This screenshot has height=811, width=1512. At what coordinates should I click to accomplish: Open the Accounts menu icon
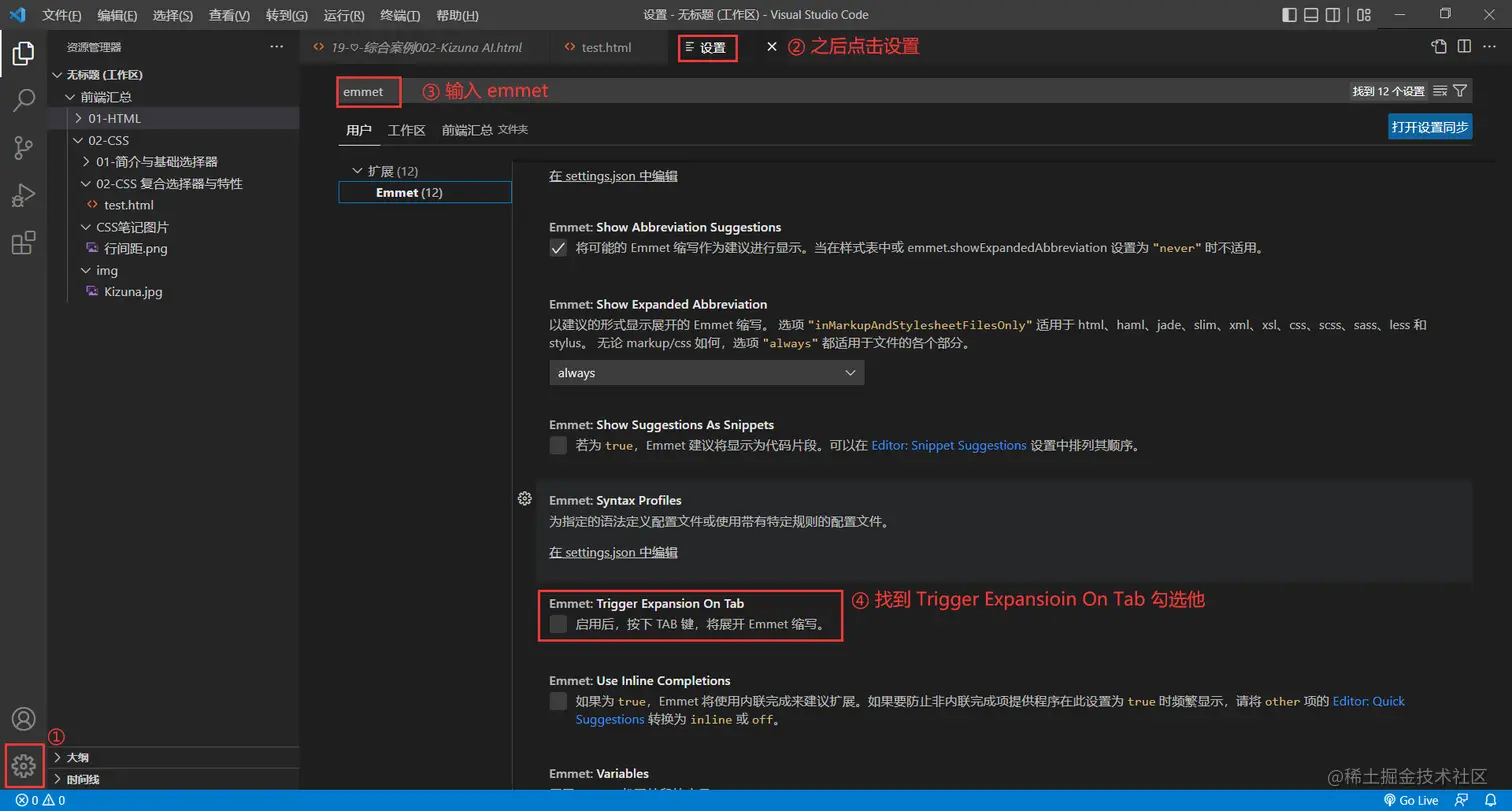[23, 719]
